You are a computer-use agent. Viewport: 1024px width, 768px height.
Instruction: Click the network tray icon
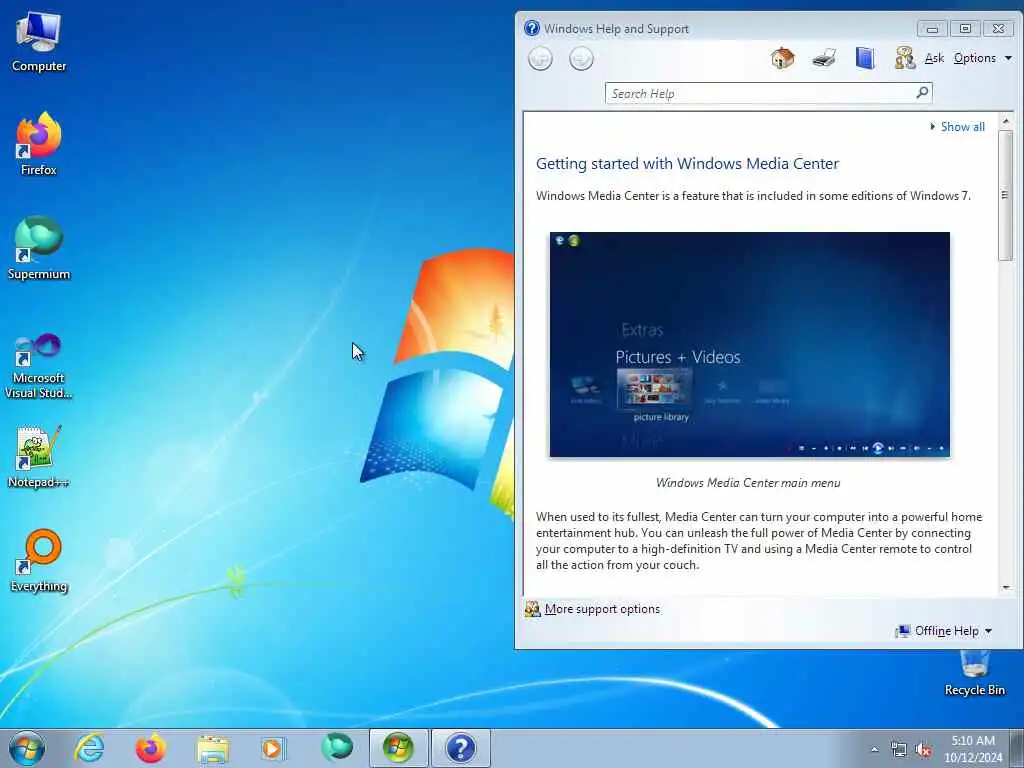pyautogui.click(x=899, y=750)
